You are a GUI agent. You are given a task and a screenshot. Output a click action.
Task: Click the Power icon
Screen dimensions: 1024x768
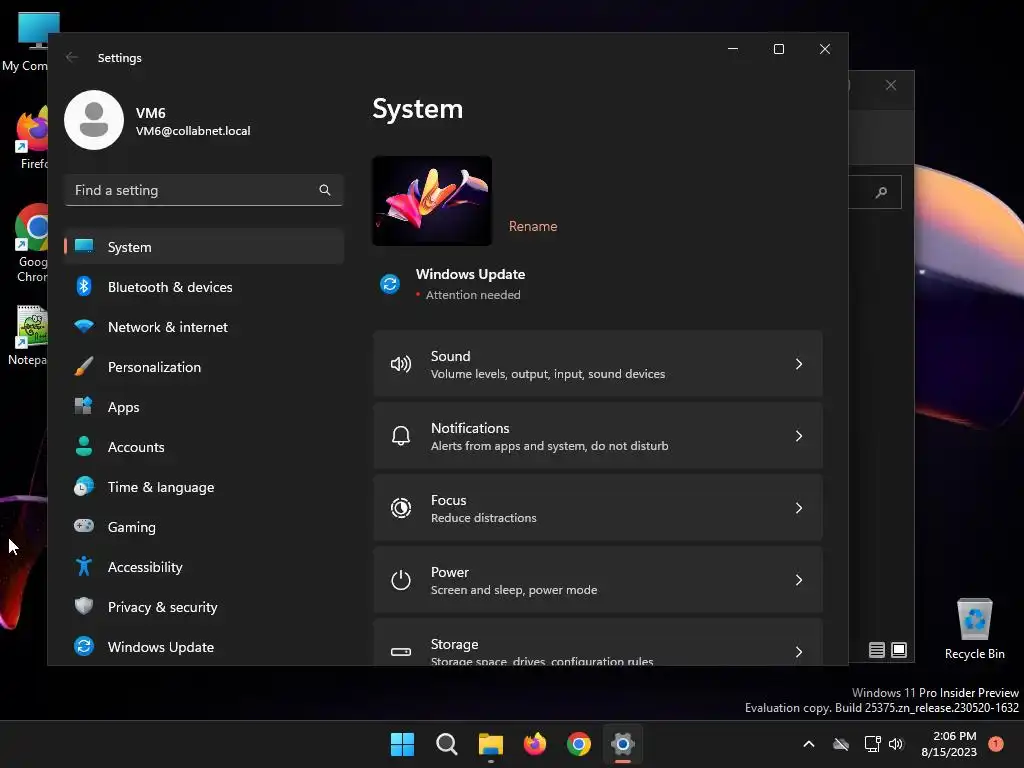coord(401,579)
